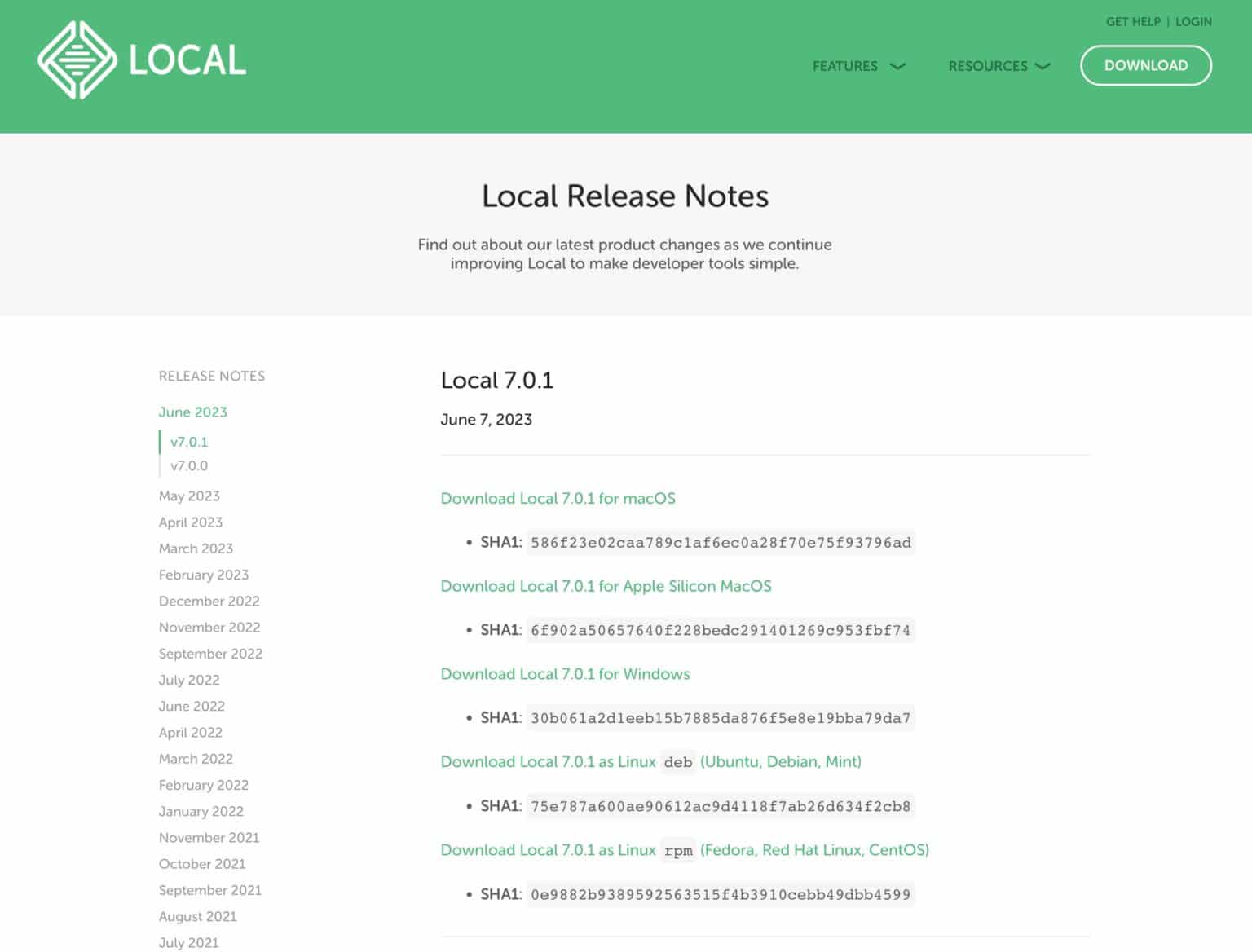Select the macOS SHA1 checksum text
This screenshot has height=952, width=1252.
[x=721, y=542]
